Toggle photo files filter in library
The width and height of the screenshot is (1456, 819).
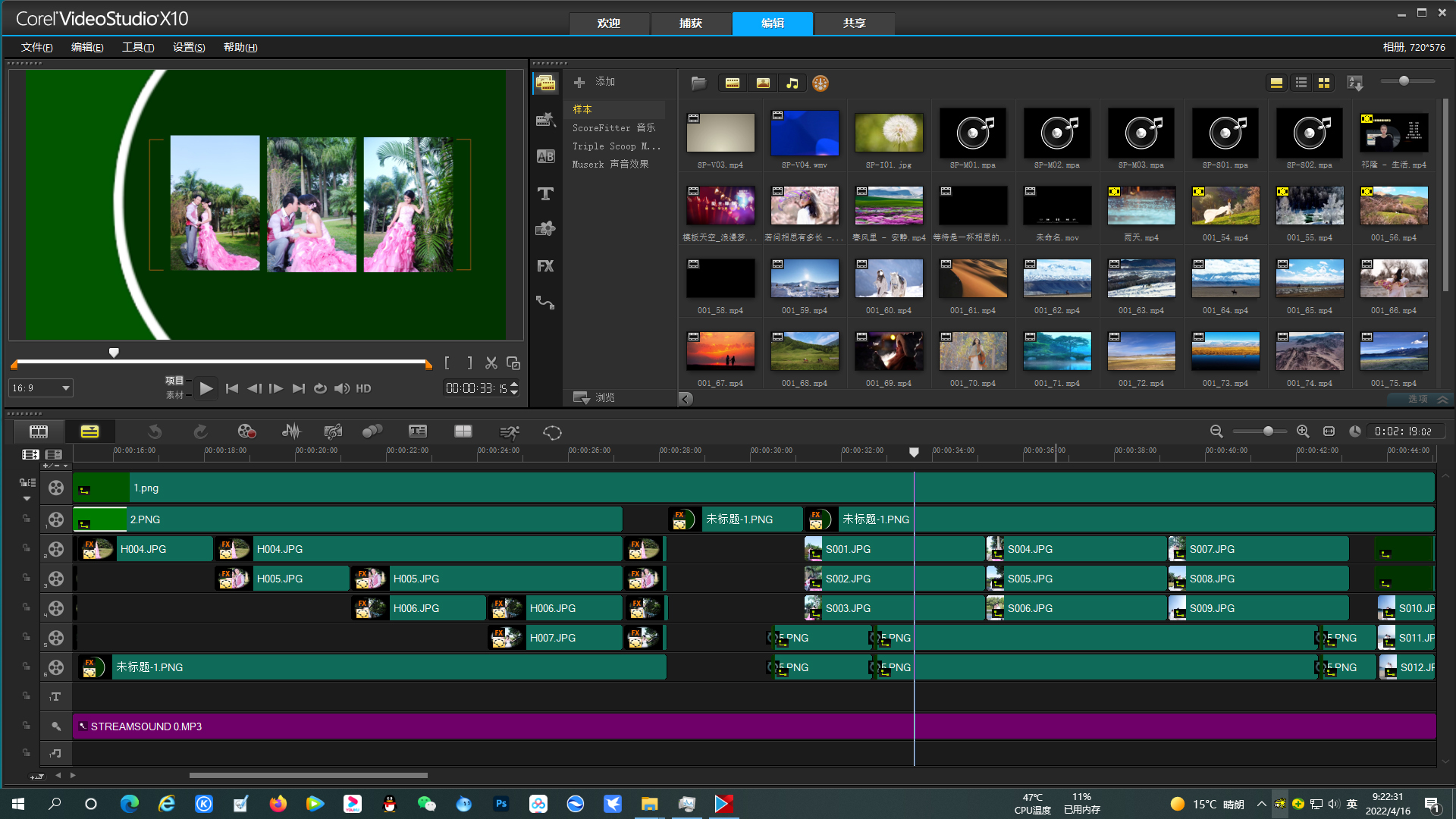pyautogui.click(x=763, y=83)
